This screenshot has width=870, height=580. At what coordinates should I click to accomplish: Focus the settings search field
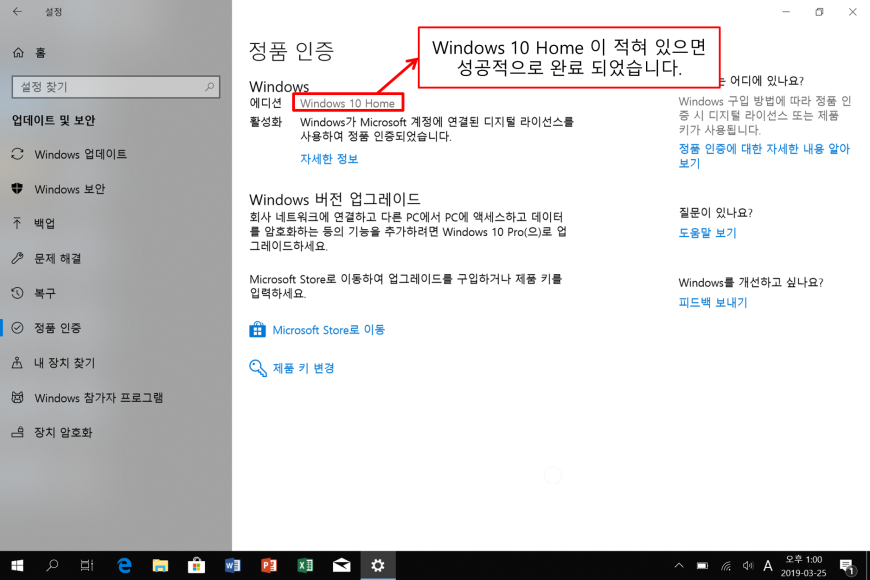pos(115,87)
